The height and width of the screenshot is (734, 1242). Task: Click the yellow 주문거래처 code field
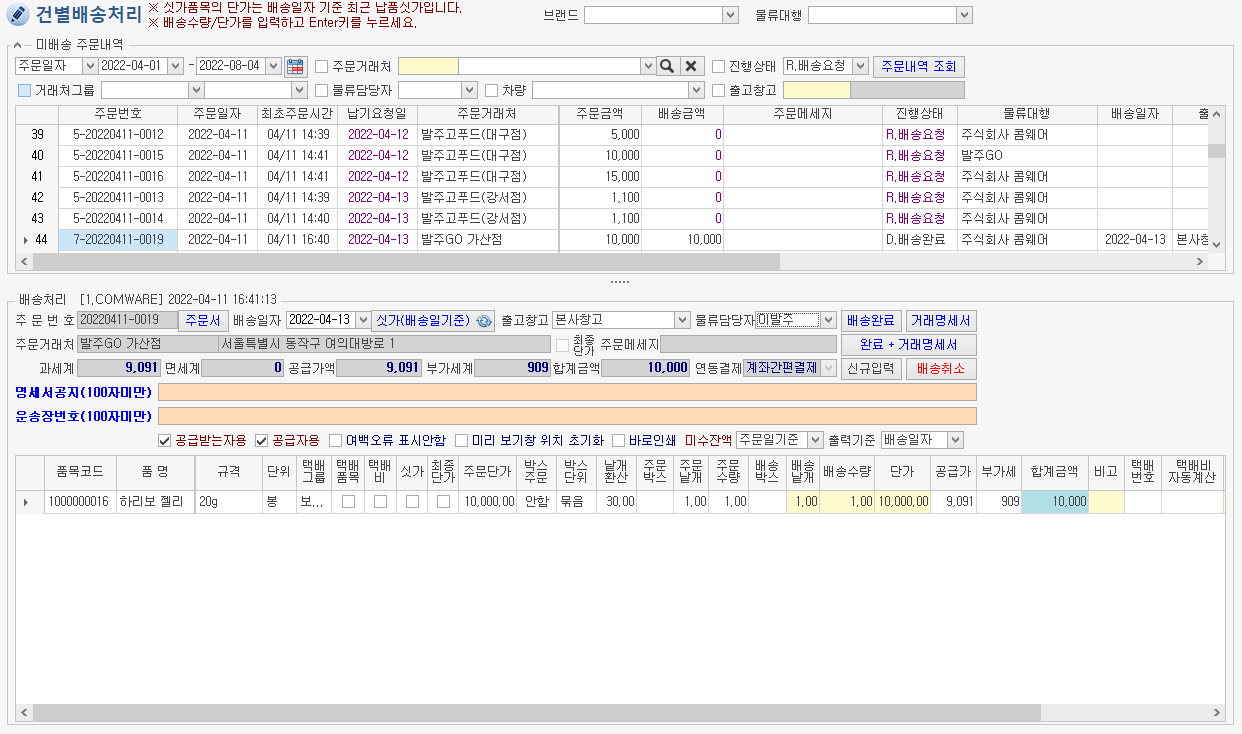[428, 66]
